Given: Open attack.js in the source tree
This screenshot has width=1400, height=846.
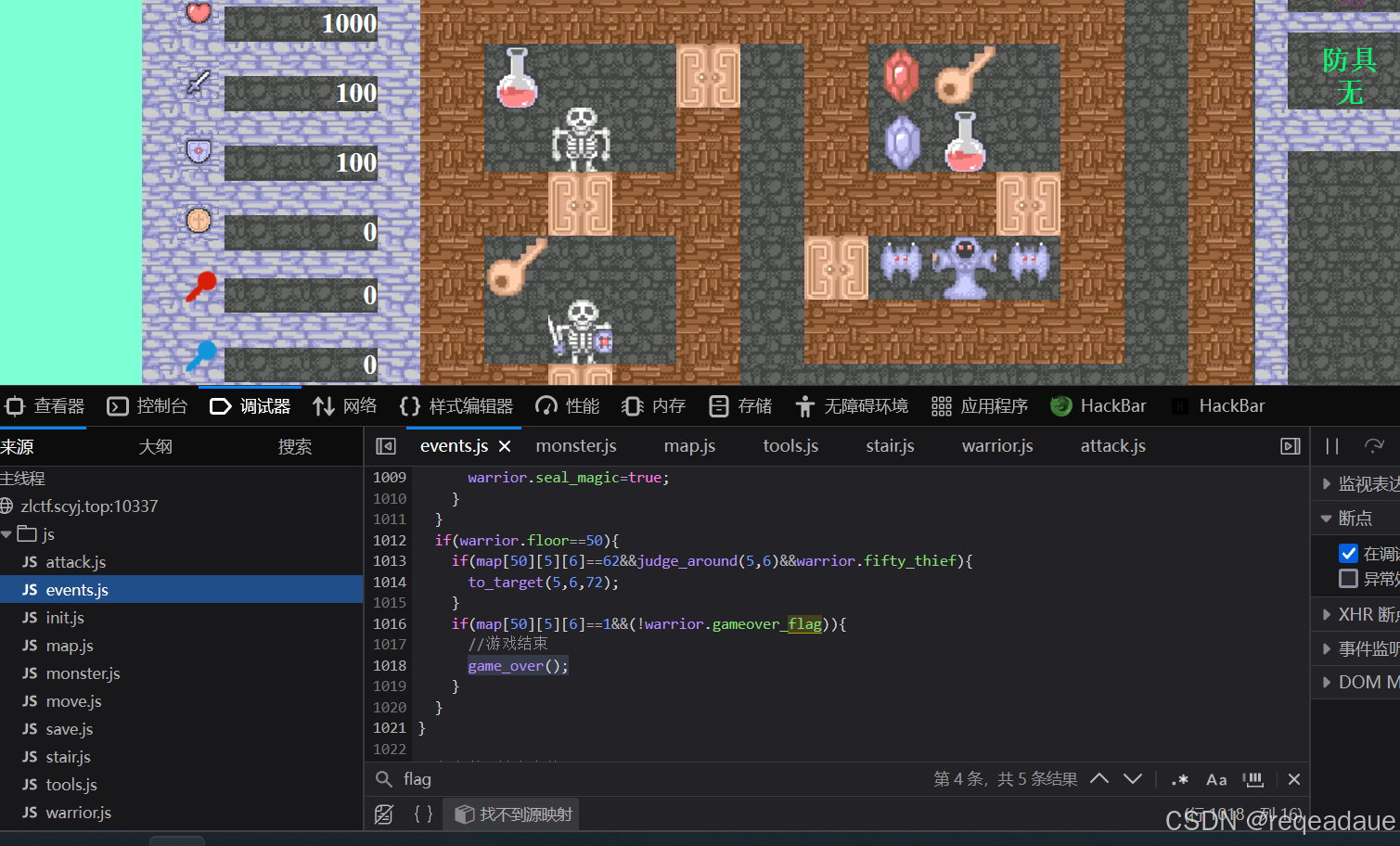Looking at the screenshot, I should 76,562.
